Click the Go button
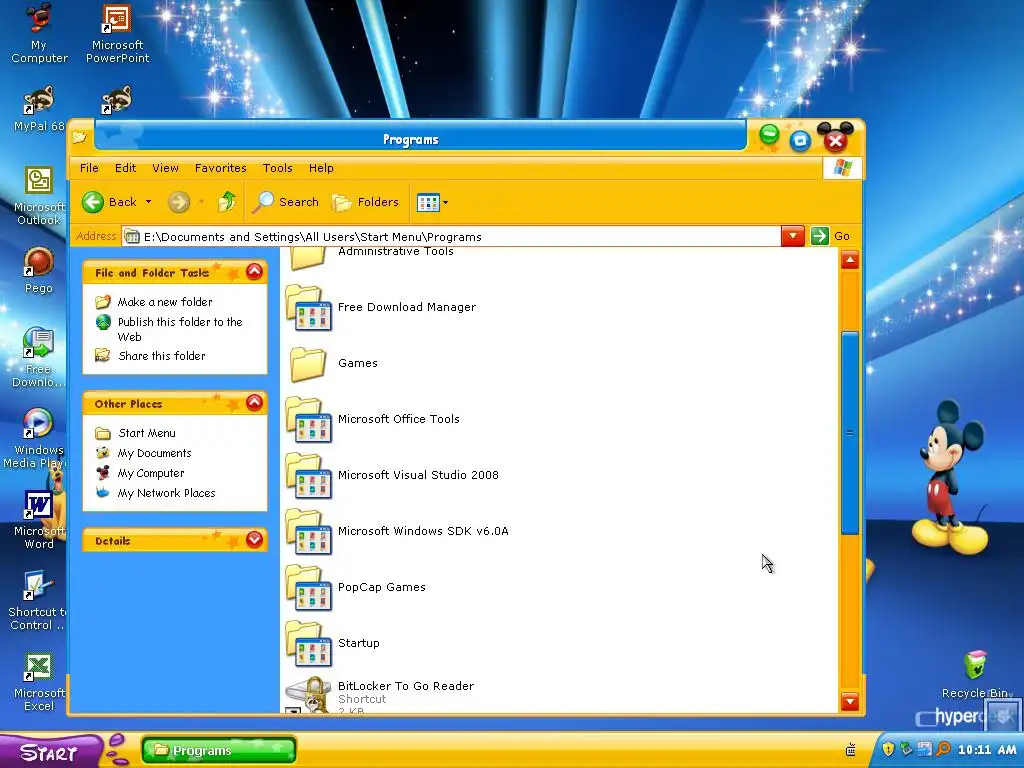Image resolution: width=1024 pixels, height=768 pixels. click(x=831, y=236)
